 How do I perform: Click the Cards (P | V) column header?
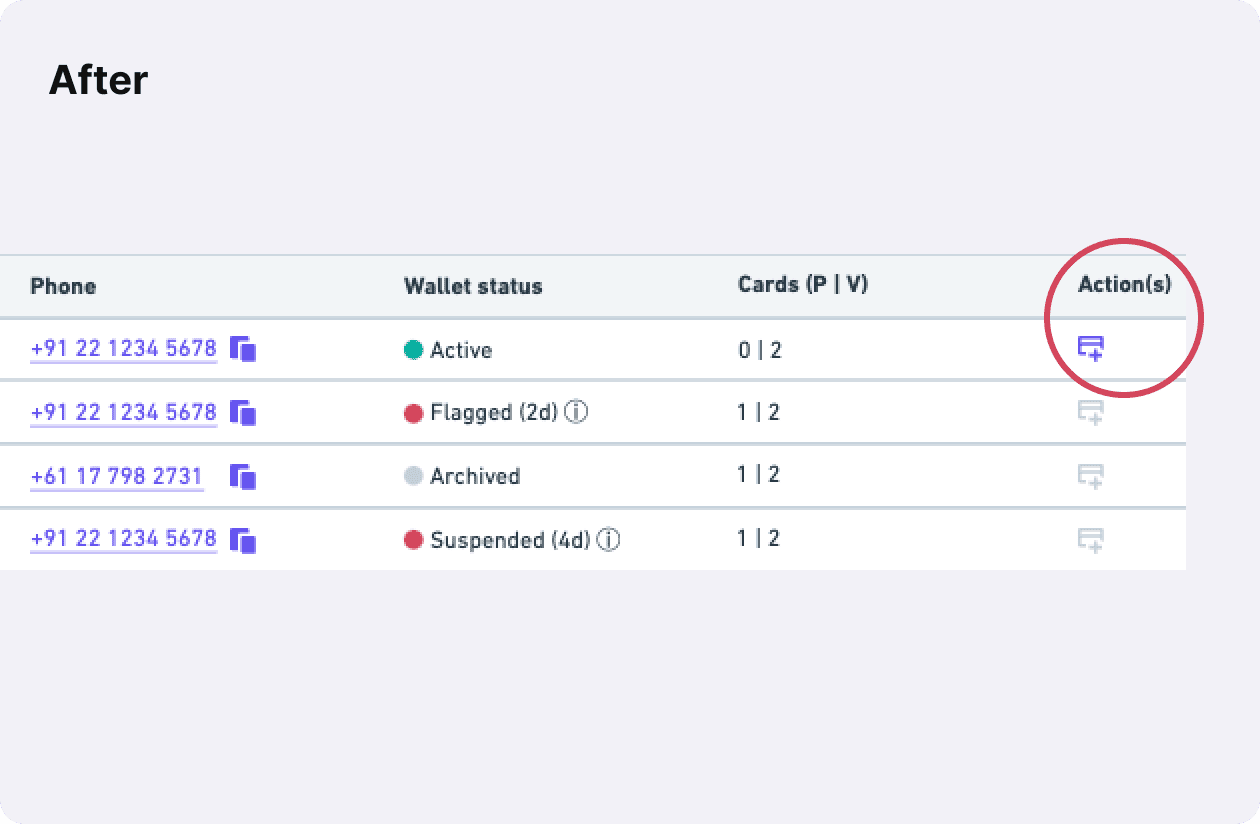click(803, 284)
